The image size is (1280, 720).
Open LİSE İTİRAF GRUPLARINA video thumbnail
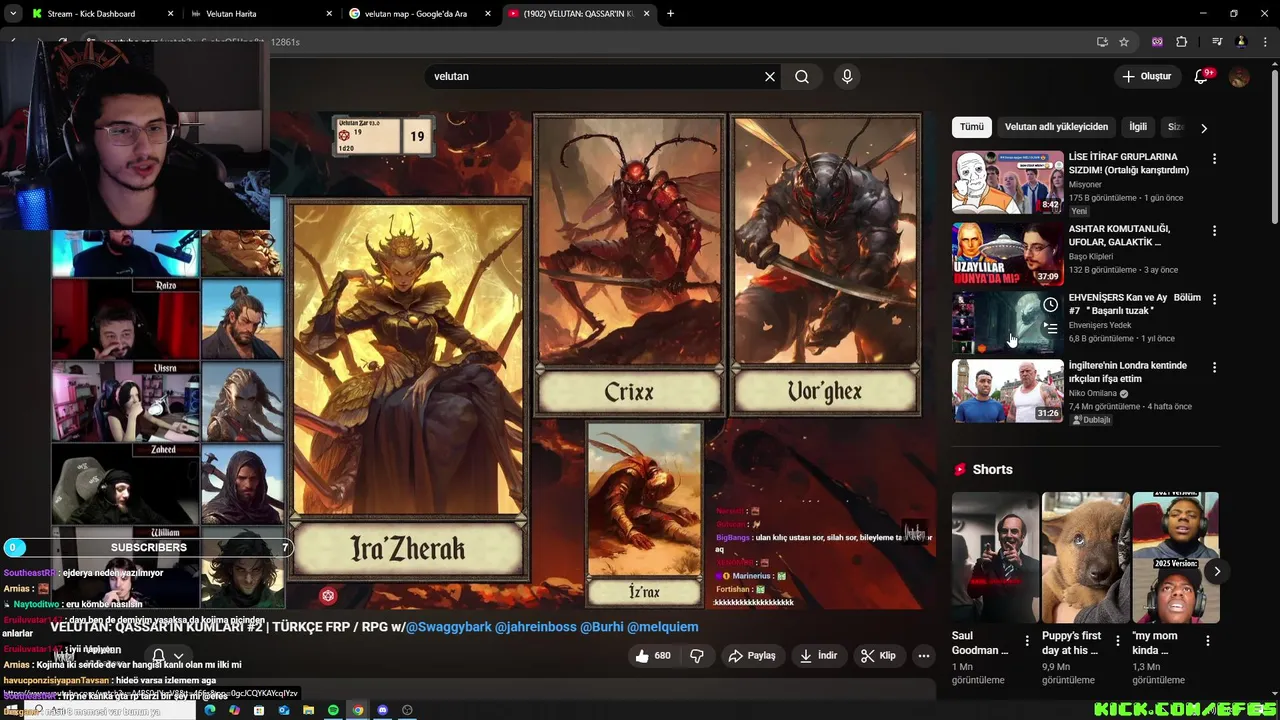pos(1007,182)
